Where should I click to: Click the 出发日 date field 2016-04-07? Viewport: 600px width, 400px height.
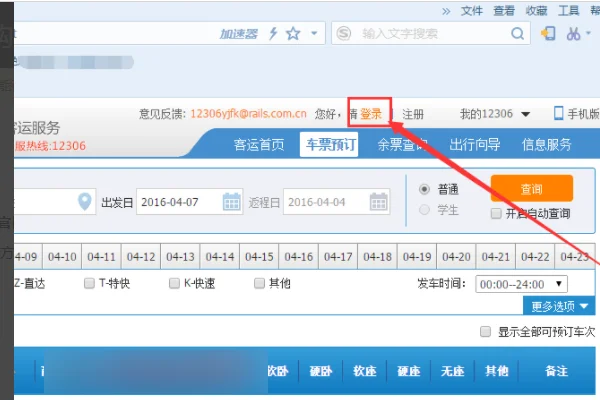click(x=189, y=202)
